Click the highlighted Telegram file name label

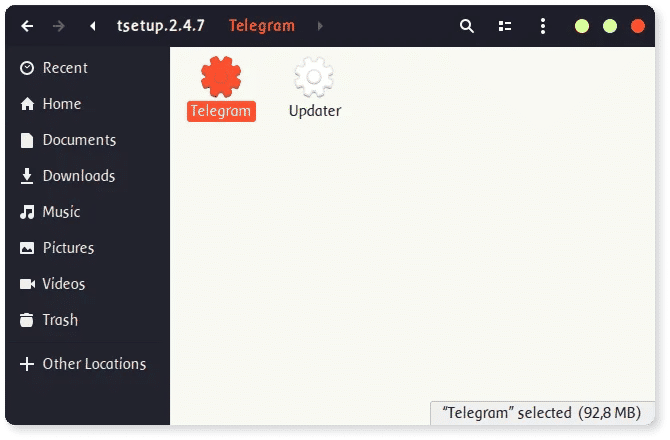(x=221, y=111)
